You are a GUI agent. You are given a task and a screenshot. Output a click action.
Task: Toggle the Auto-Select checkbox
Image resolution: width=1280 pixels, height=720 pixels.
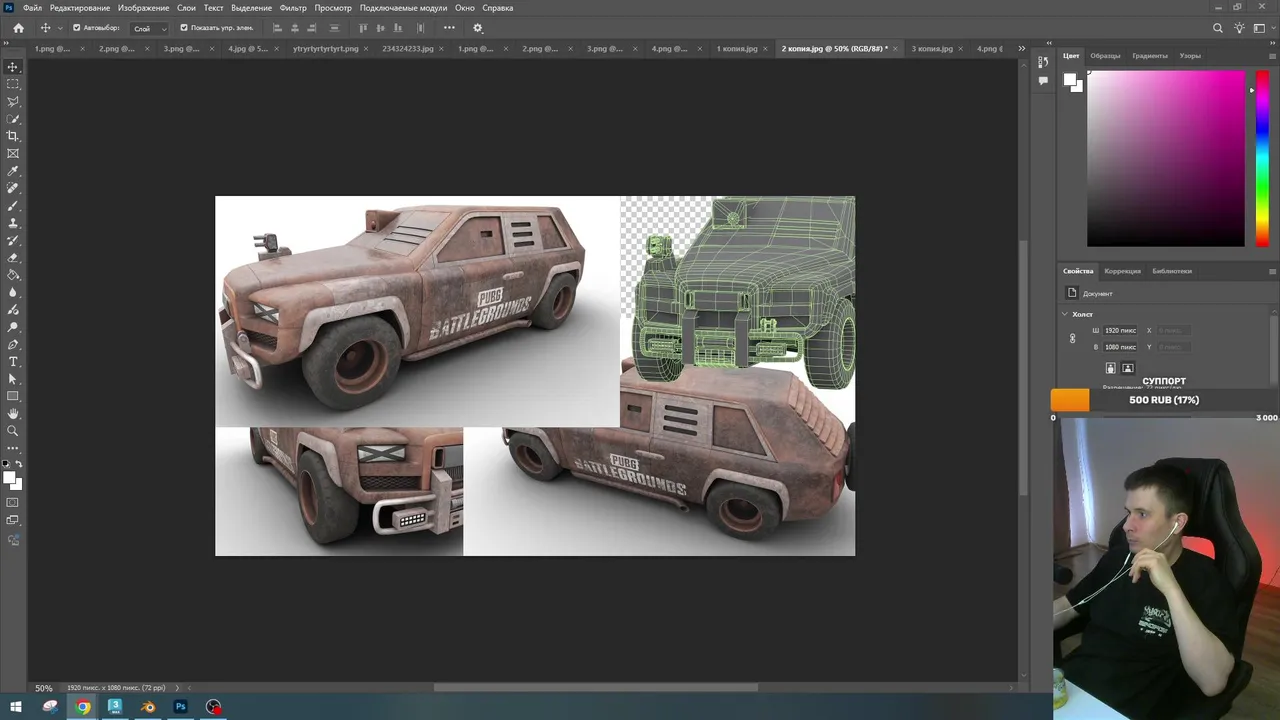[x=77, y=28]
